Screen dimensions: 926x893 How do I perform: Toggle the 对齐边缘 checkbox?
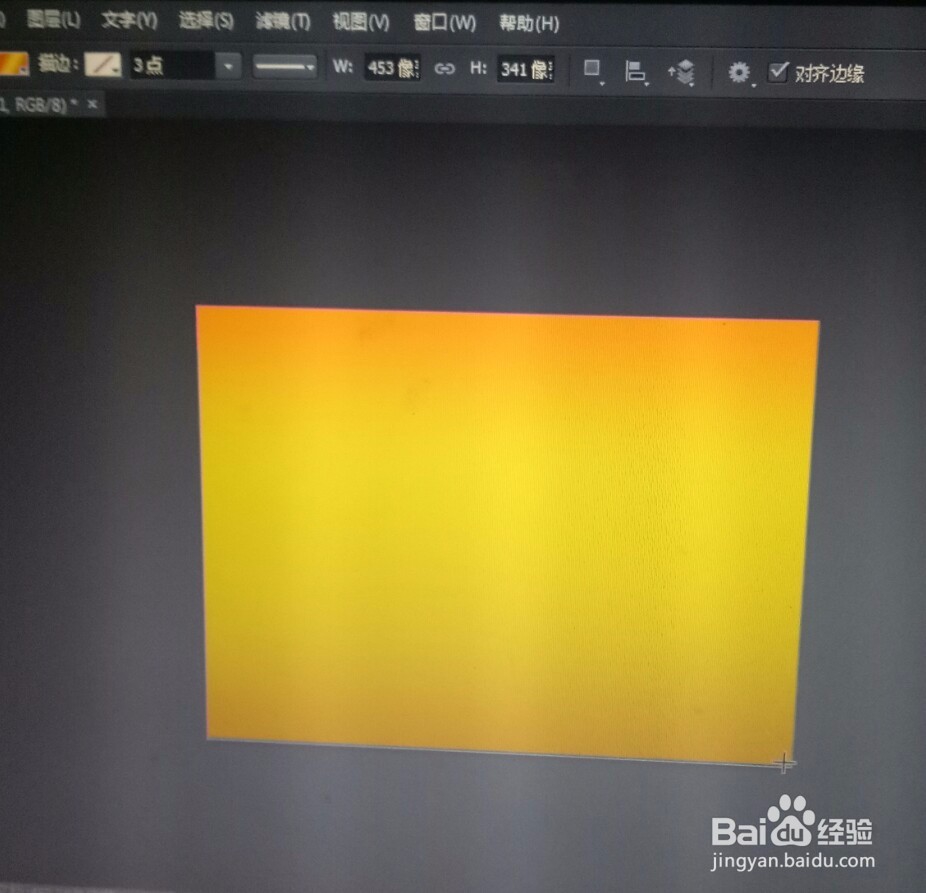point(778,72)
